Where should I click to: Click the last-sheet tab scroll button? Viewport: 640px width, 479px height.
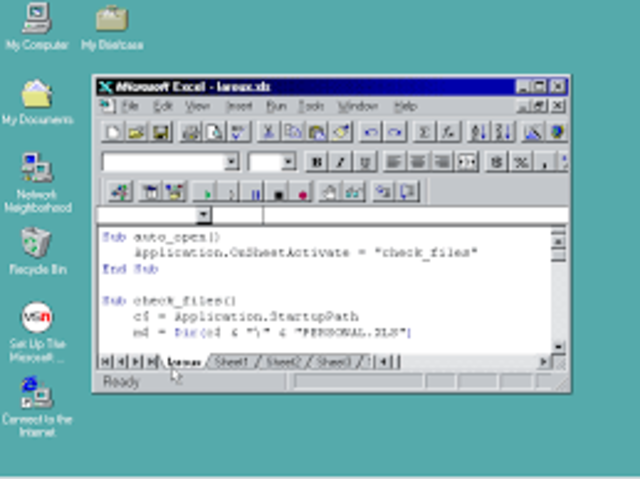point(151,362)
